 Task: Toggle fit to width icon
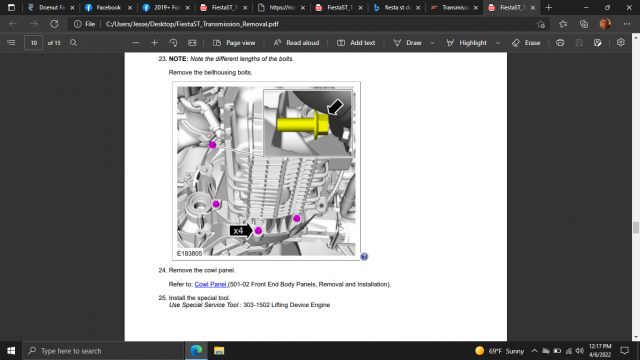click(x=192, y=42)
